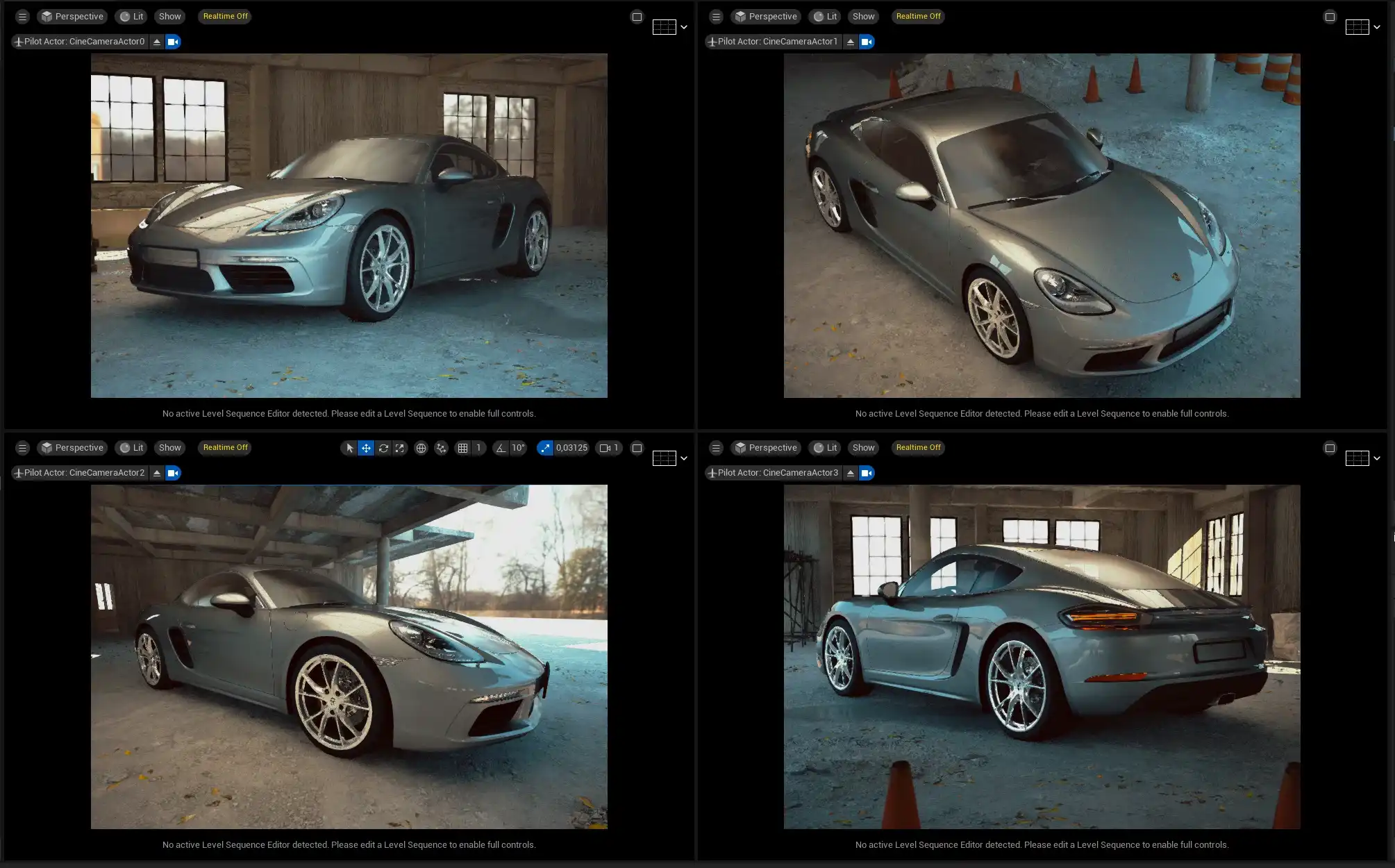Viewport: 1395px width, 868px height.
Task: Open grid snap size value 1 dropdown
Action: coord(478,448)
